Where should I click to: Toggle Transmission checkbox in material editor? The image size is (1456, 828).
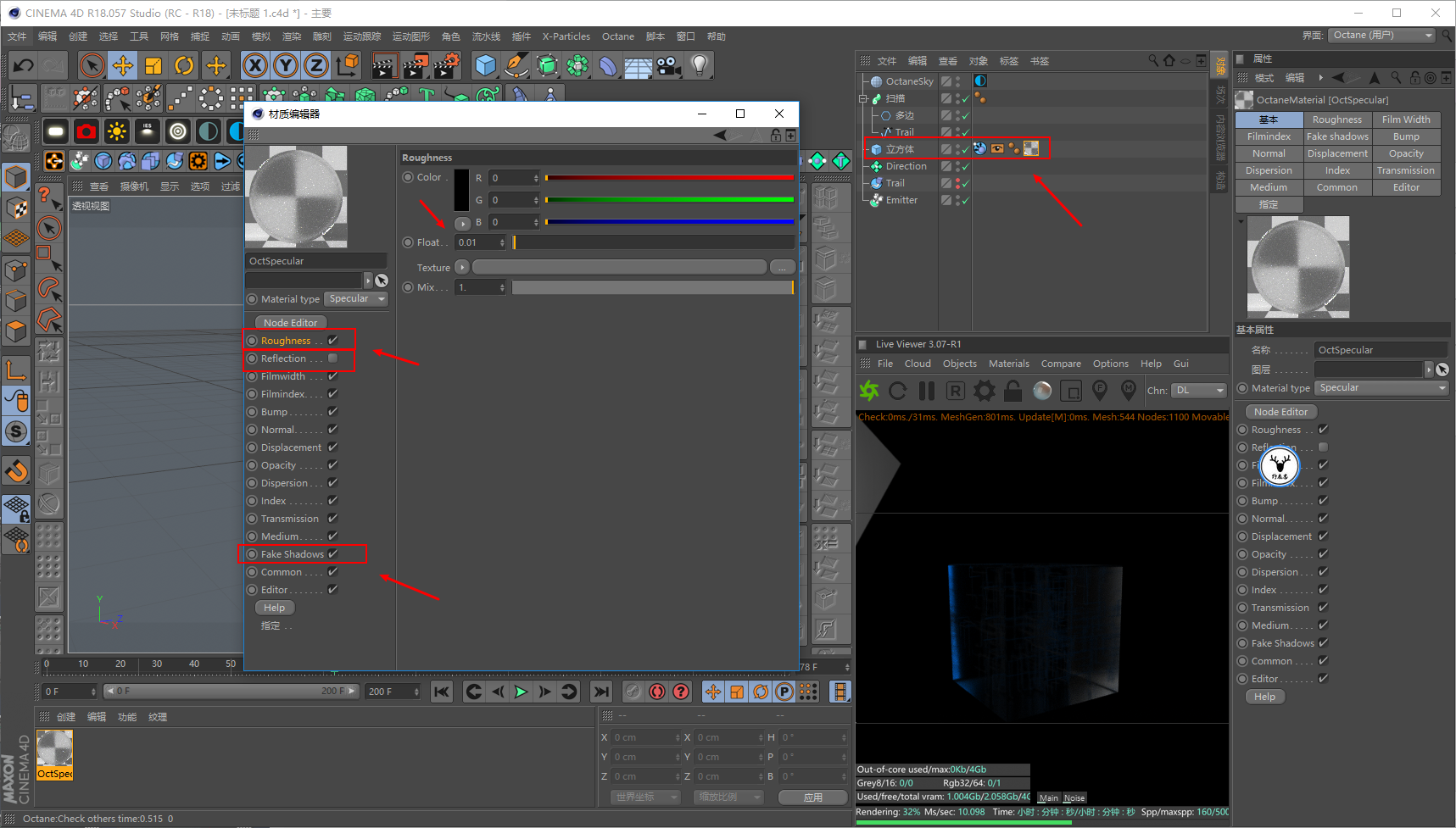(333, 519)
